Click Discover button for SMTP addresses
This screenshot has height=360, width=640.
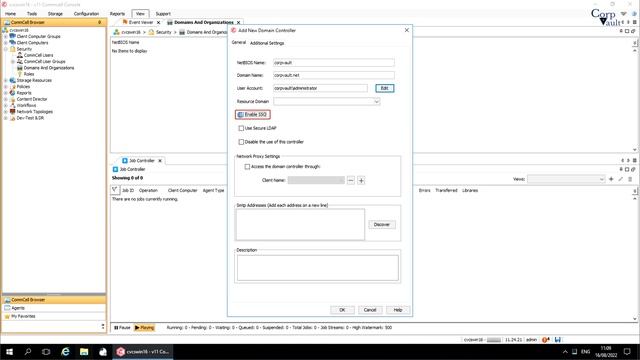coord(382,224)
